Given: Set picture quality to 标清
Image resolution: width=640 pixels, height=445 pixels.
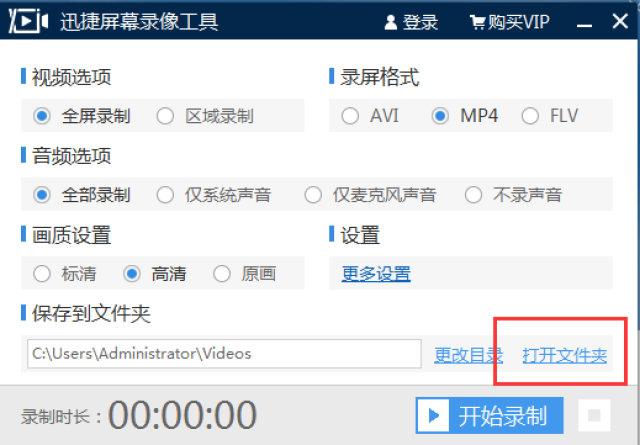Looking at the screenshot, I should click(42, 274).
